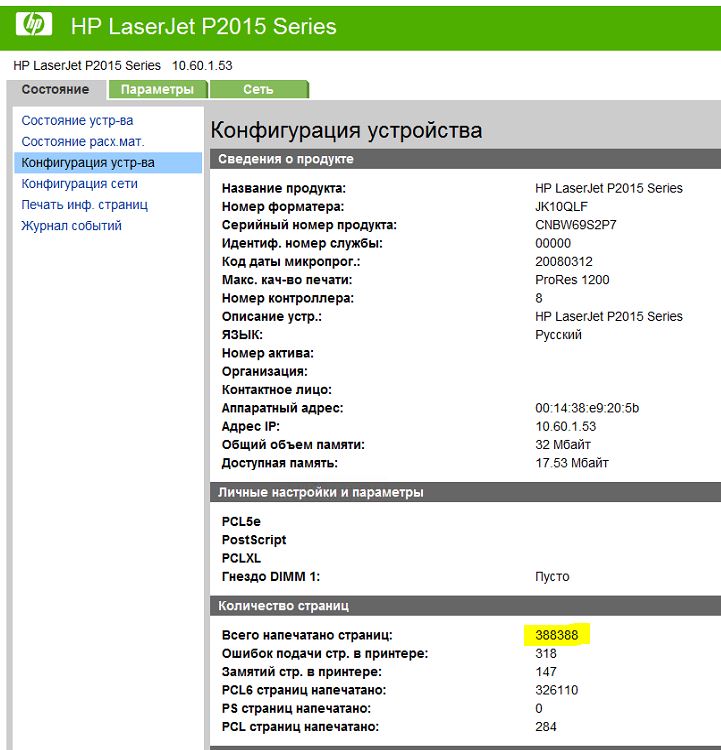Click the Количество страниц section header
The height and width of the screenshot is (750, 721).
465,606
